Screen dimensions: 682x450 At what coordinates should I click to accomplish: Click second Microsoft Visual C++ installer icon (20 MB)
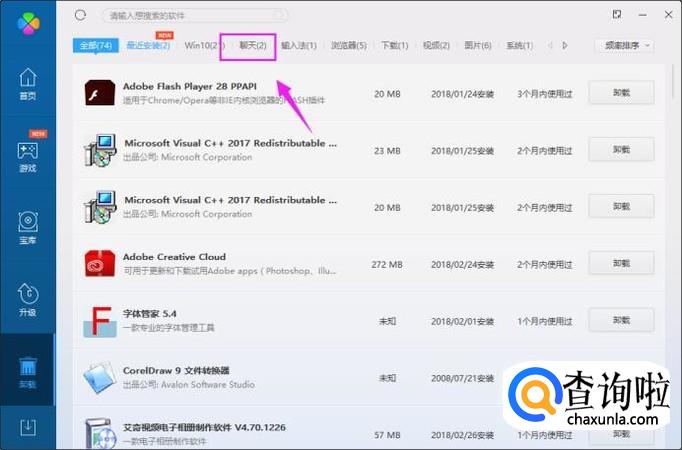(x=100, y=207)
